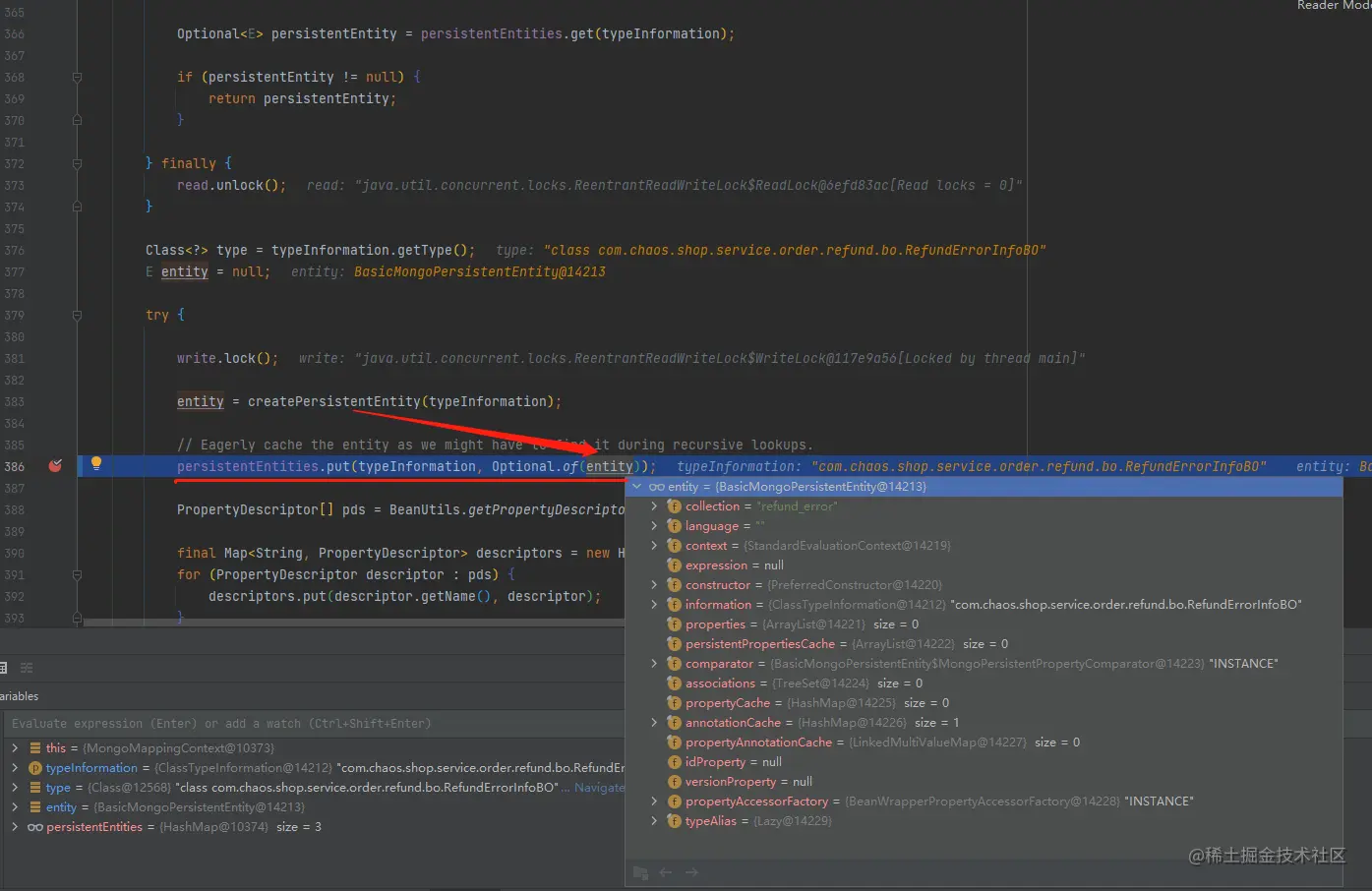Click 'persistentEntities' on line 386
The image size is (1372, 891).
click(248, 466)
